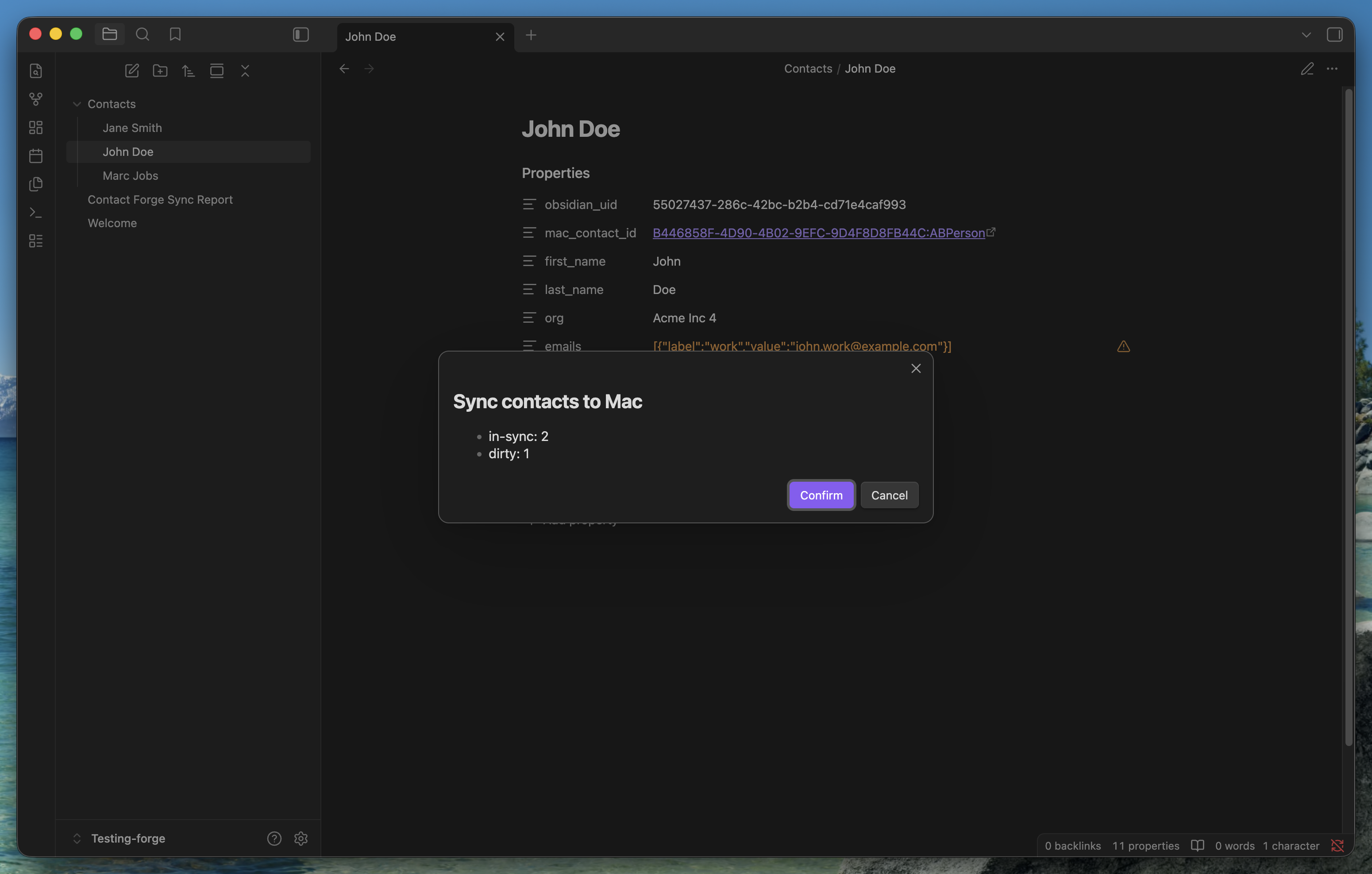The height and width of the screenshot is (874, 1372).
Task: Edit the first_name value John
Action: pos(667,261)
